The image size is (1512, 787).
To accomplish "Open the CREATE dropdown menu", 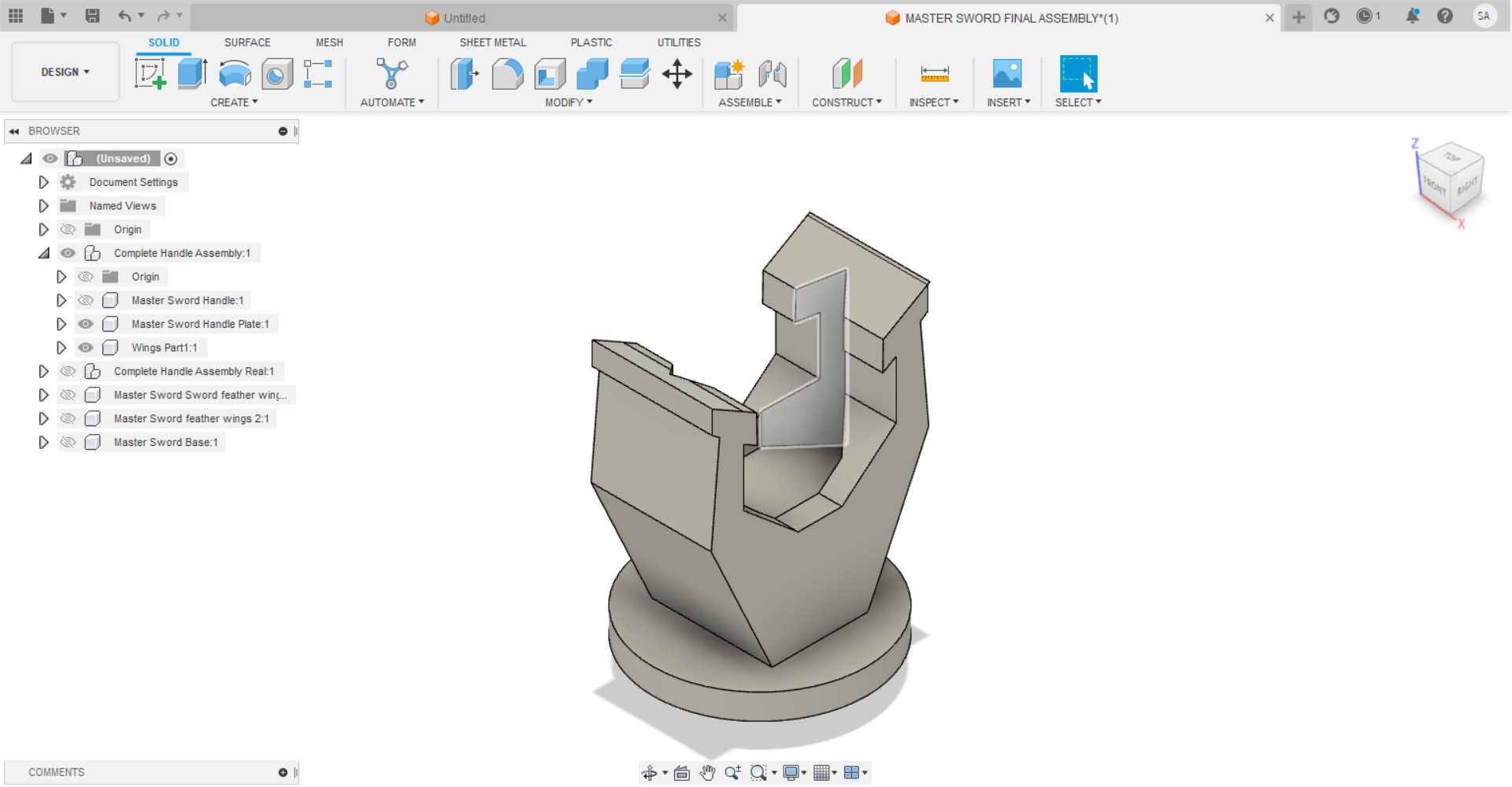I will tap(234, 102).
